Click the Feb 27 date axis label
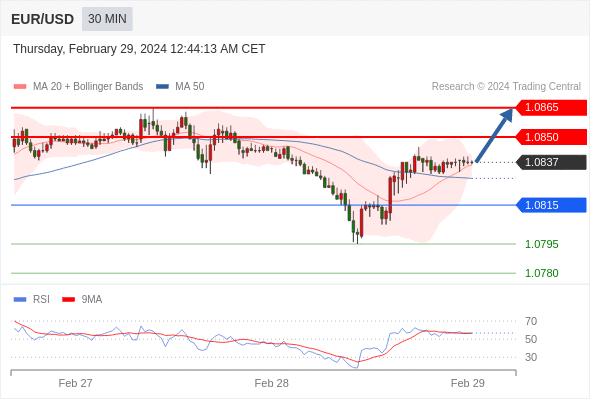 pyautogui.click(x=75, y=383)
